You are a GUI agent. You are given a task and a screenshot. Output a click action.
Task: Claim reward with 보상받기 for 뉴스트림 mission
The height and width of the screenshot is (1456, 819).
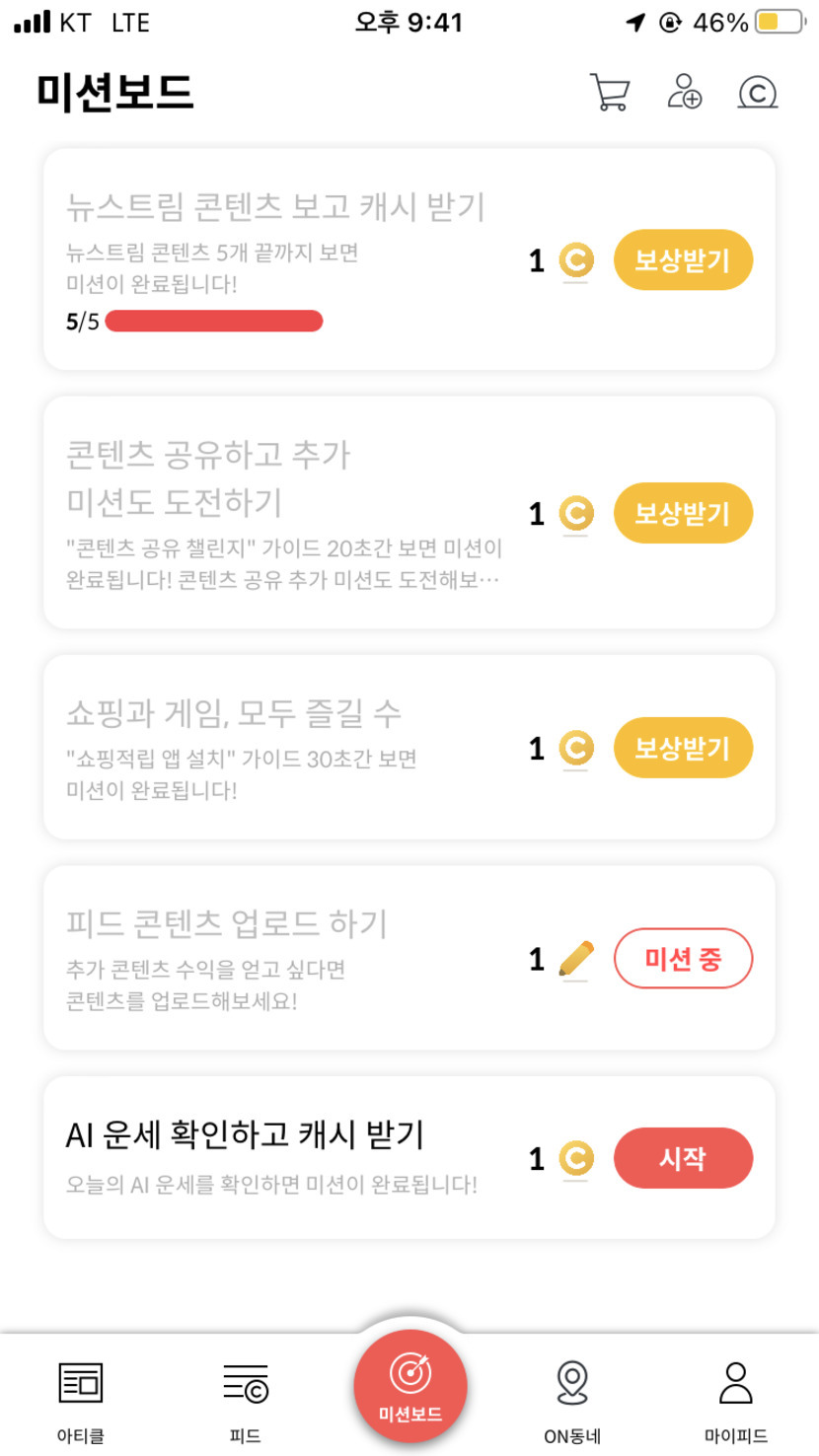pyautogui.click(x=683, y=261)
